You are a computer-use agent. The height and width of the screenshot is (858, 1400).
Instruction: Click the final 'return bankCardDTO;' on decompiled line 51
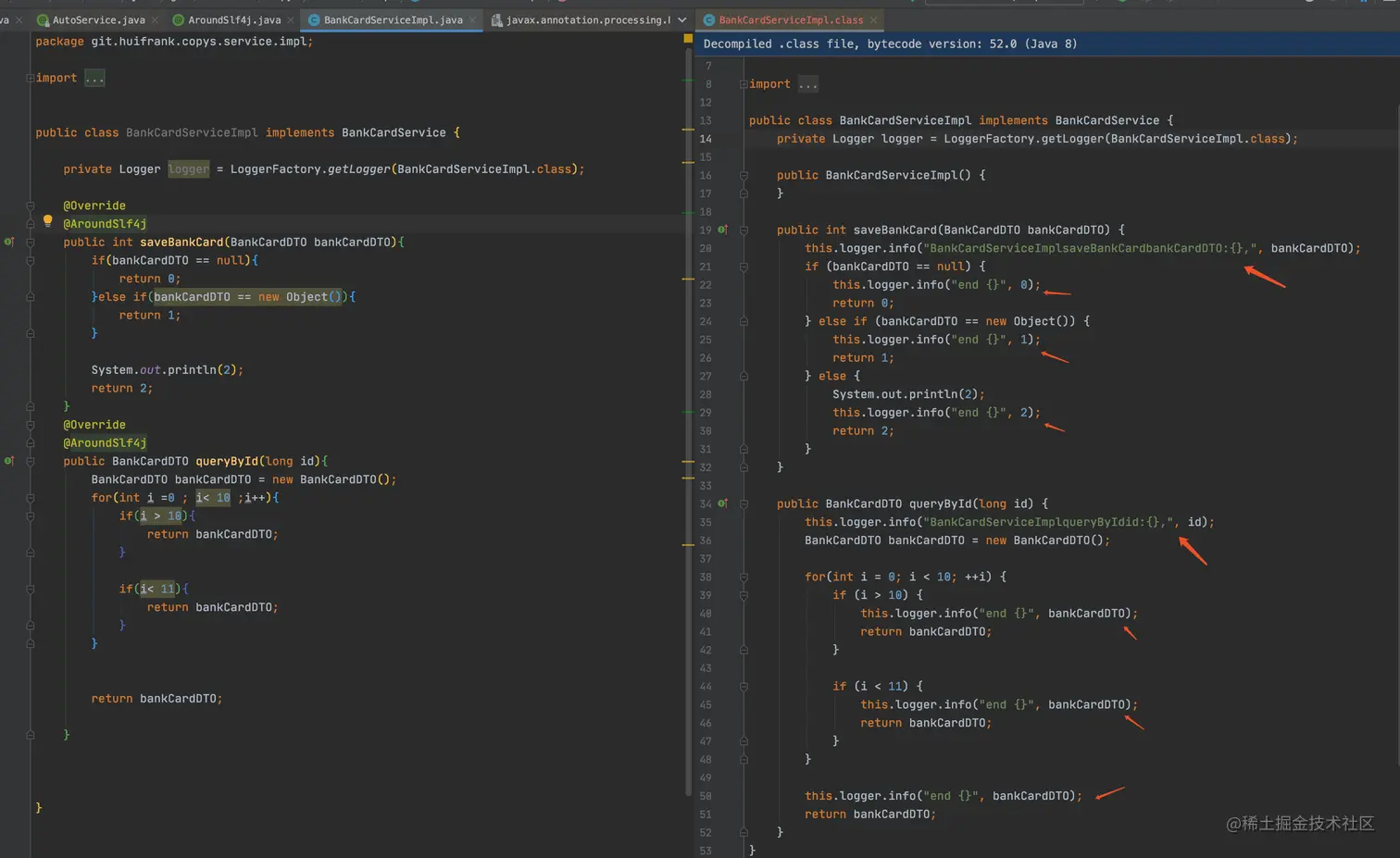coord(870,814)
